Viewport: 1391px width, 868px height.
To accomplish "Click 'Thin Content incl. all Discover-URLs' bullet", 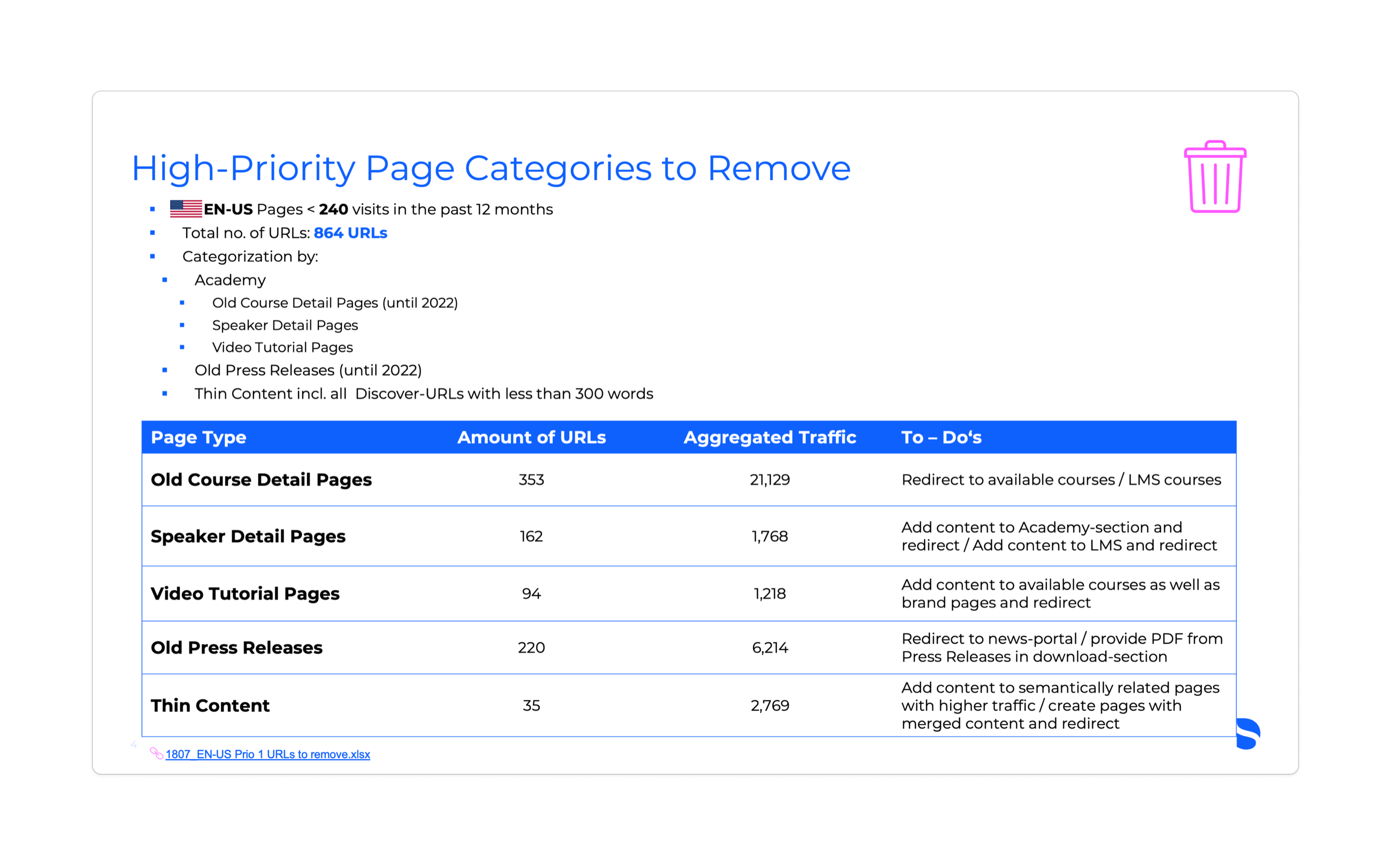I will [x=424, y=394].
